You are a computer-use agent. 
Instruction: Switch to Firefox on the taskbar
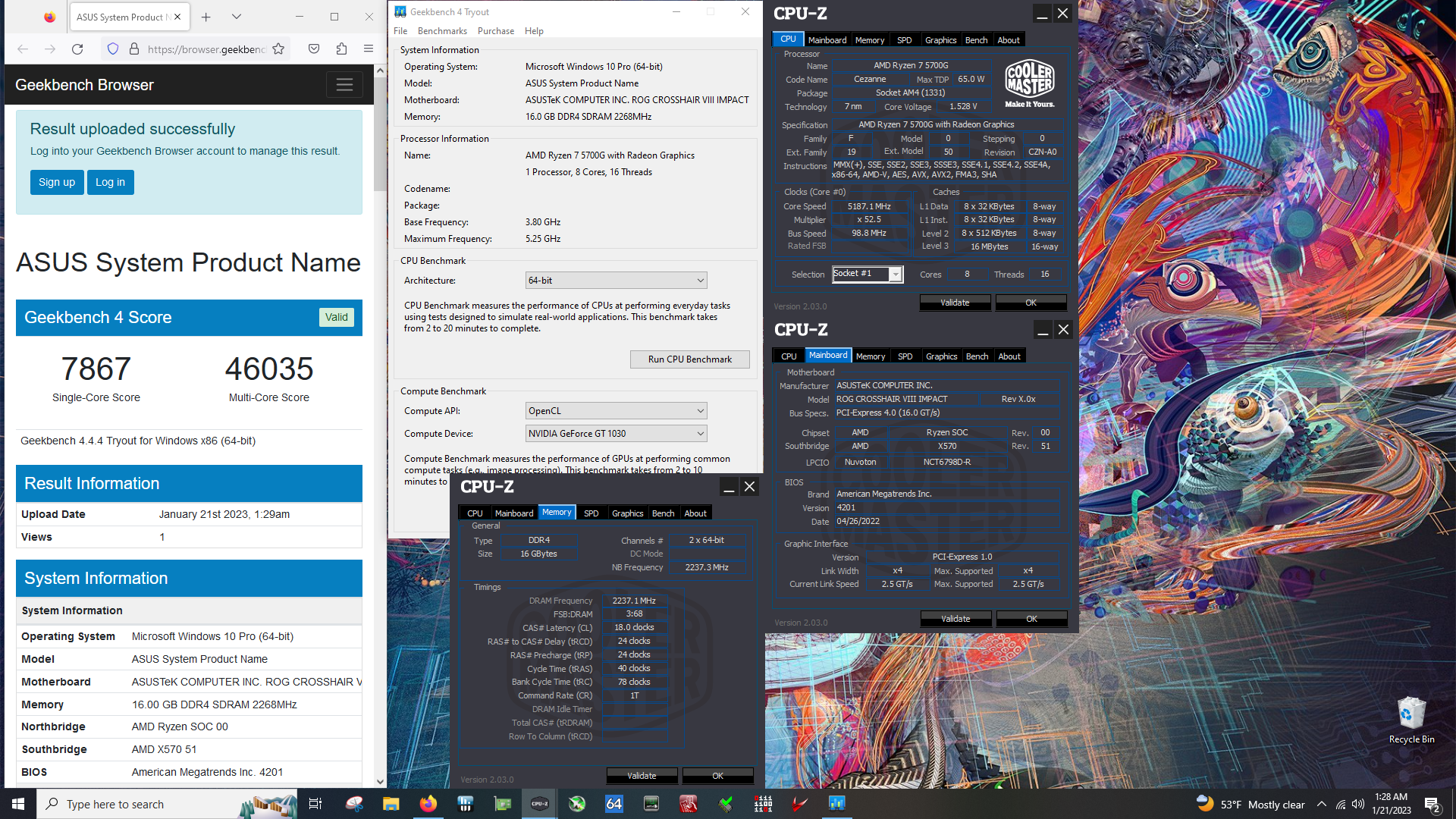point(428,804)
